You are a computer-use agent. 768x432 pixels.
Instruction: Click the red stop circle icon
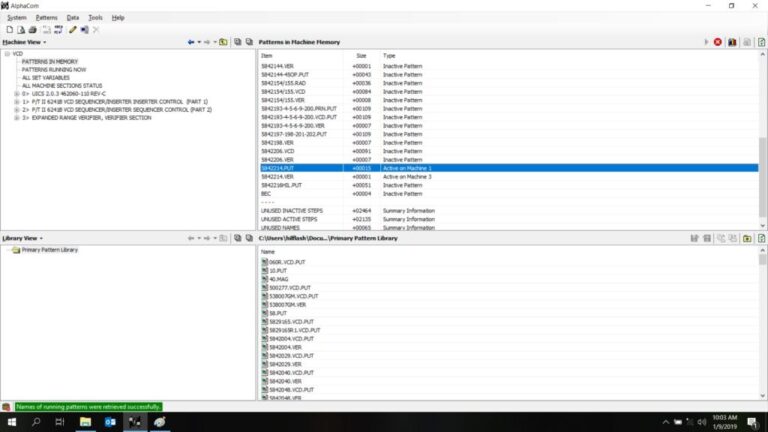coord(718,42)
